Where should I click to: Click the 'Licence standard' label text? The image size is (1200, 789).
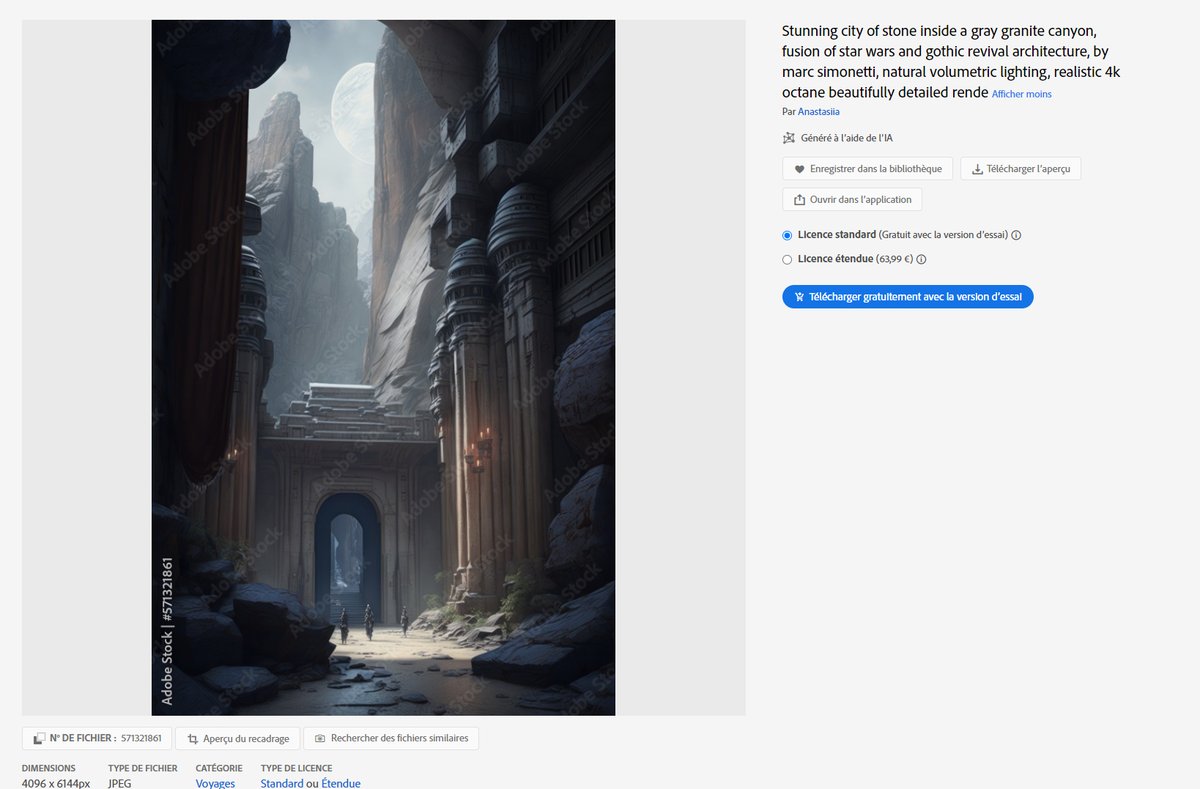click(x=837, y=235)
